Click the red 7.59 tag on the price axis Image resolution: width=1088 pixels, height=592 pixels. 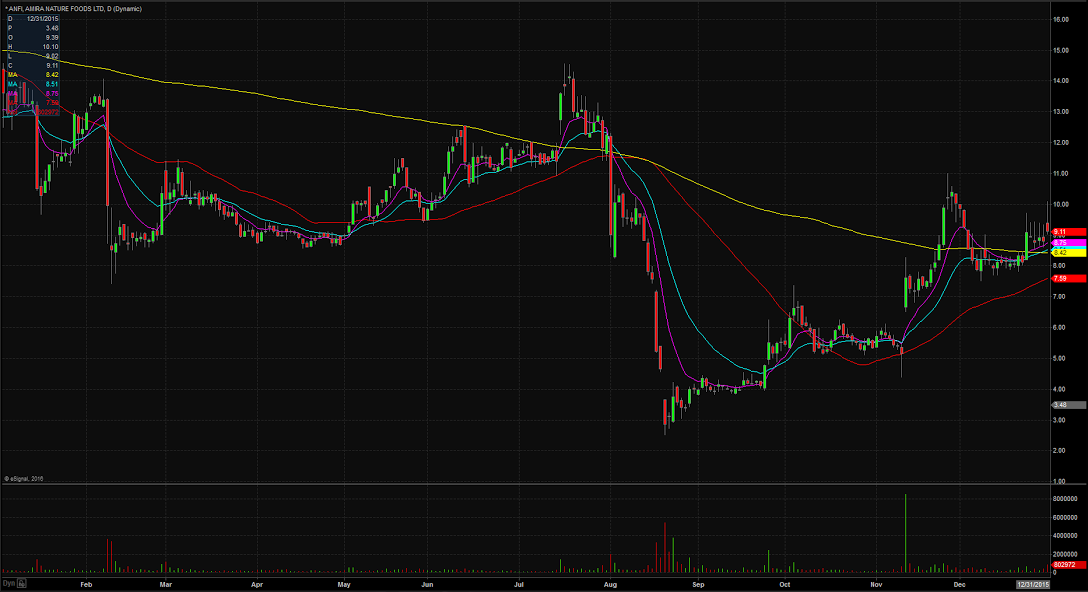tap(1069, 278)
